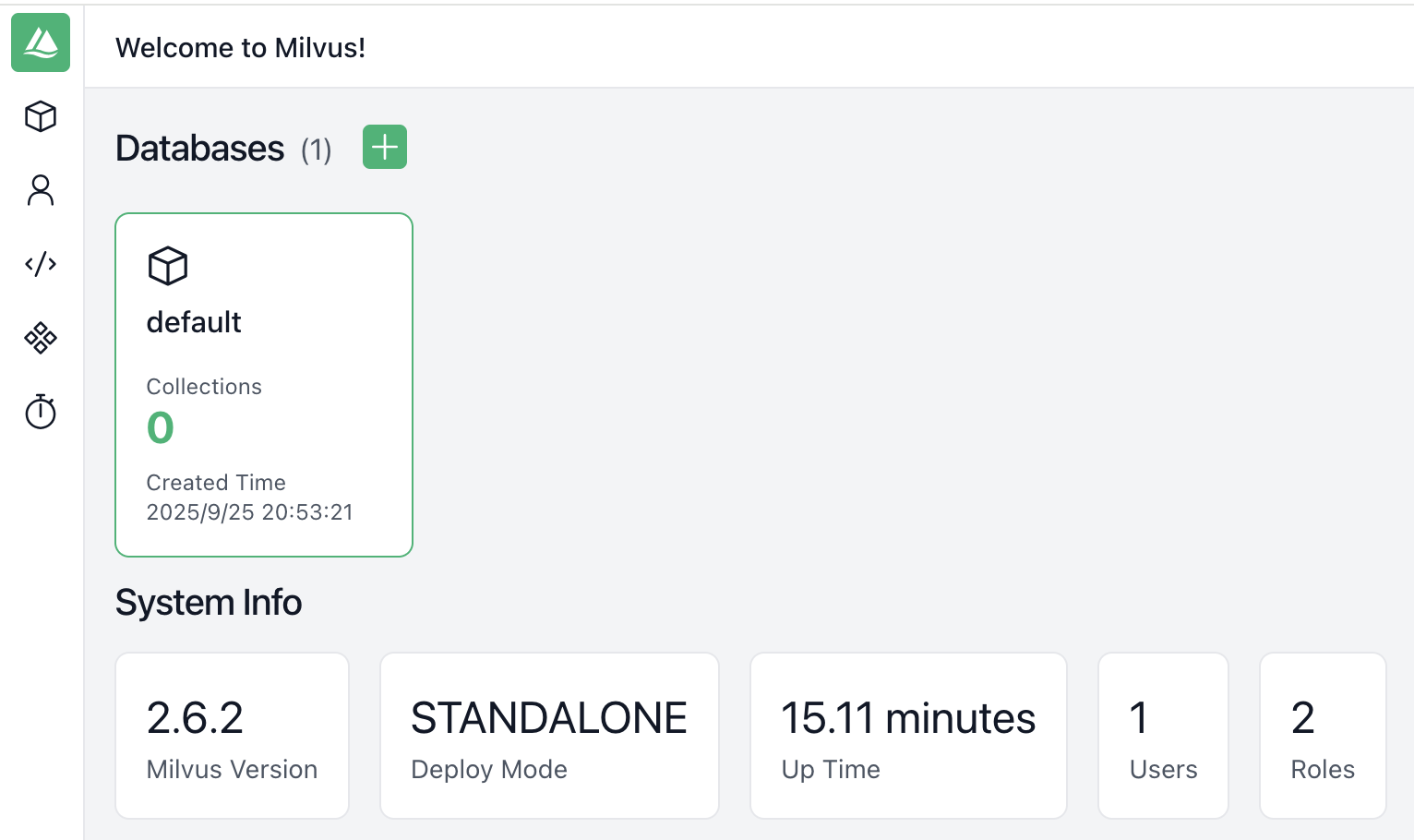Click the cube icon inside the default card
Image resolution: width=1414 pixels, height=840 pixels.
tap(168, 266)
